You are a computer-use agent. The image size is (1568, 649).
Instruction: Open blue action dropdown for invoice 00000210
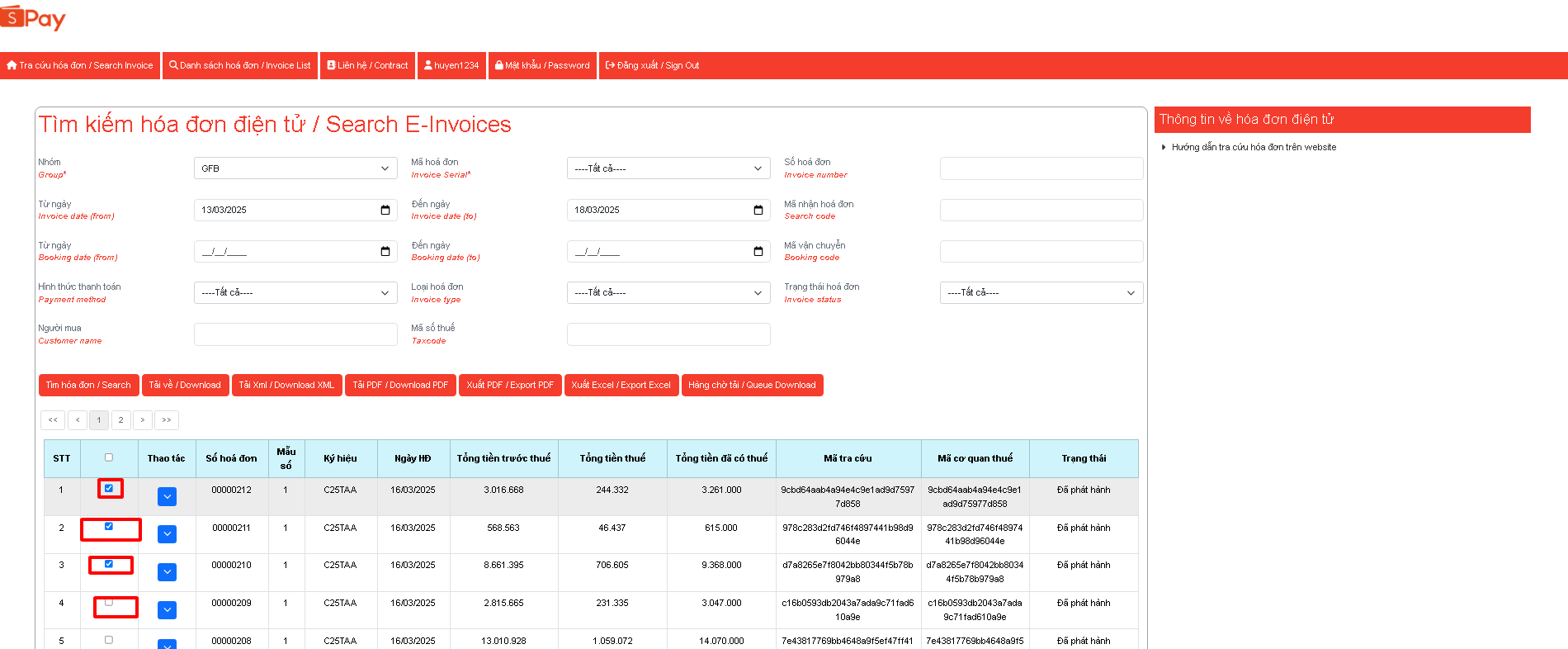coord(167,572)
